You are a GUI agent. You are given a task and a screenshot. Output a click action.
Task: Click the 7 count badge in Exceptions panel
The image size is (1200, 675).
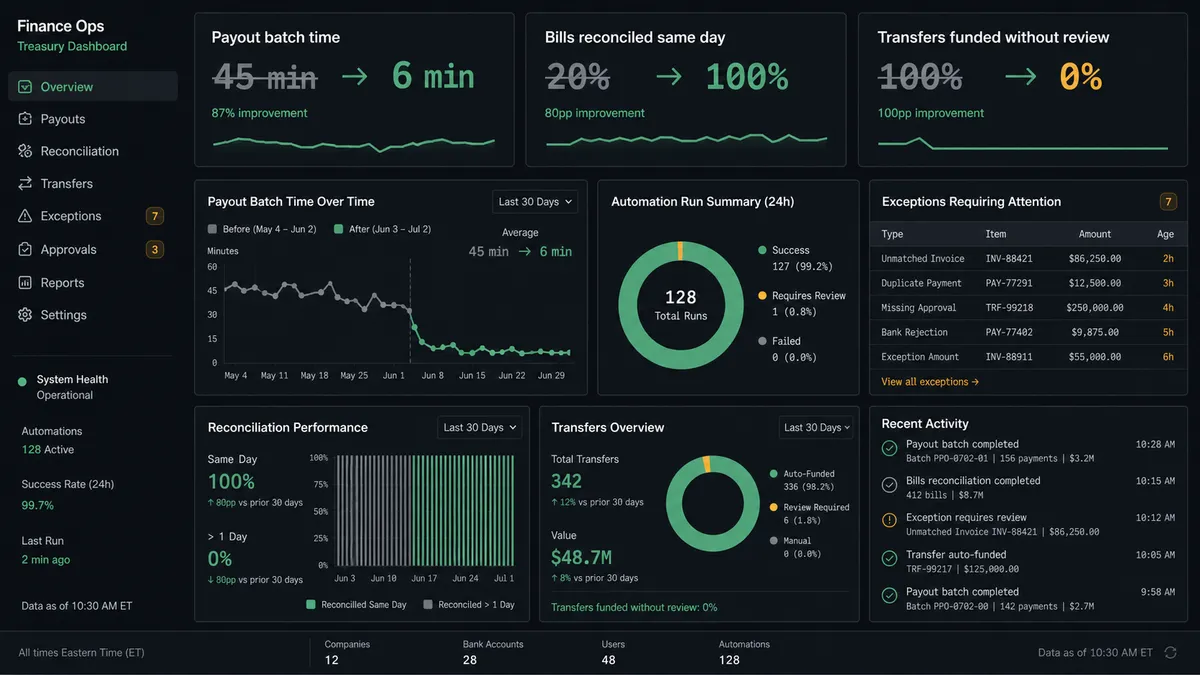click(x=1168, y=202)
